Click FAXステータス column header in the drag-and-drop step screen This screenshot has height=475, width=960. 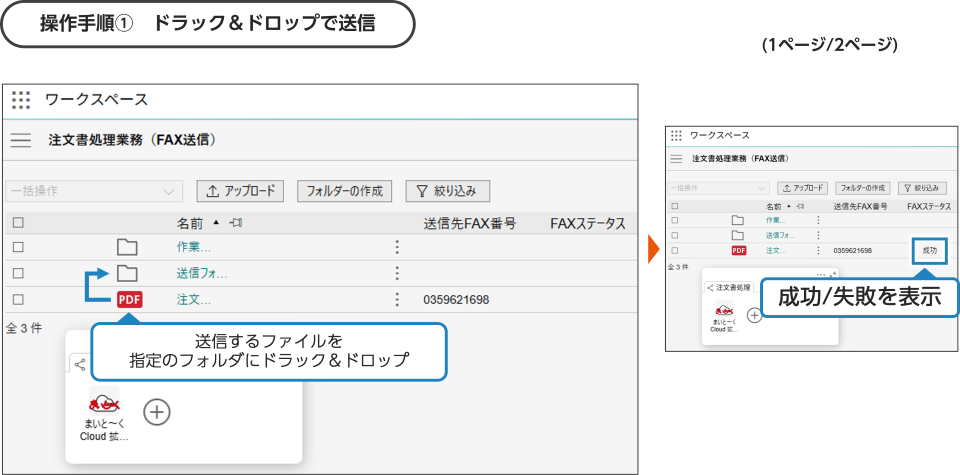[x=588, y=224]
